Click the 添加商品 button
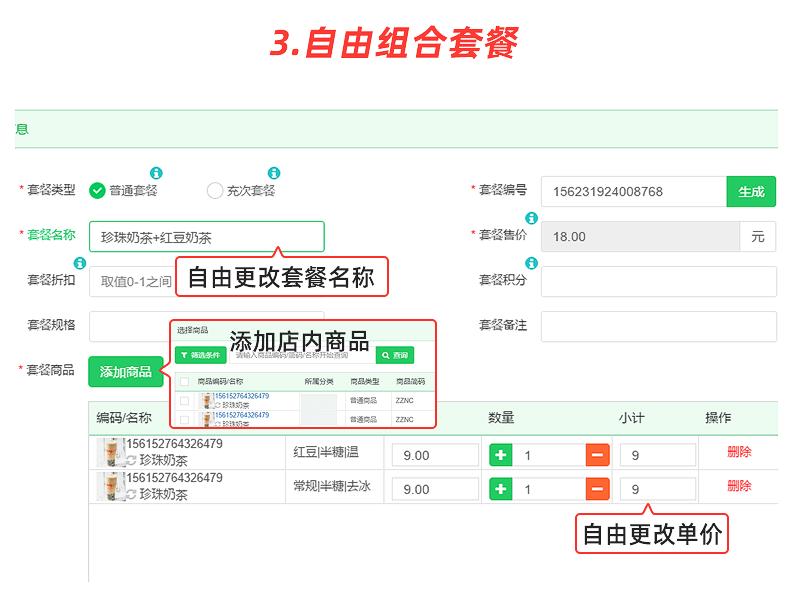The height and width of the screenshot is (602, 790). [x=125, y=372]
